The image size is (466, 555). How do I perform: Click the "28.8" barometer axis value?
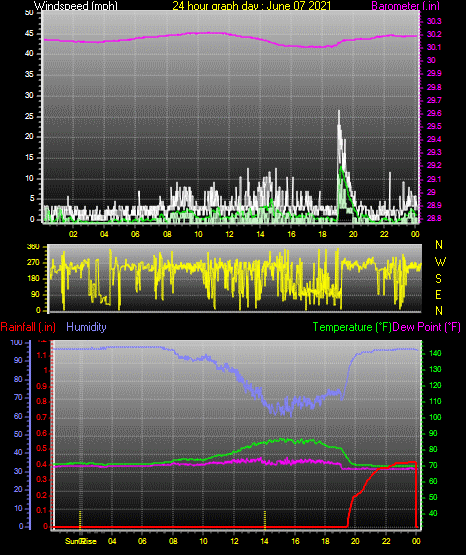[x=434, y=218]
